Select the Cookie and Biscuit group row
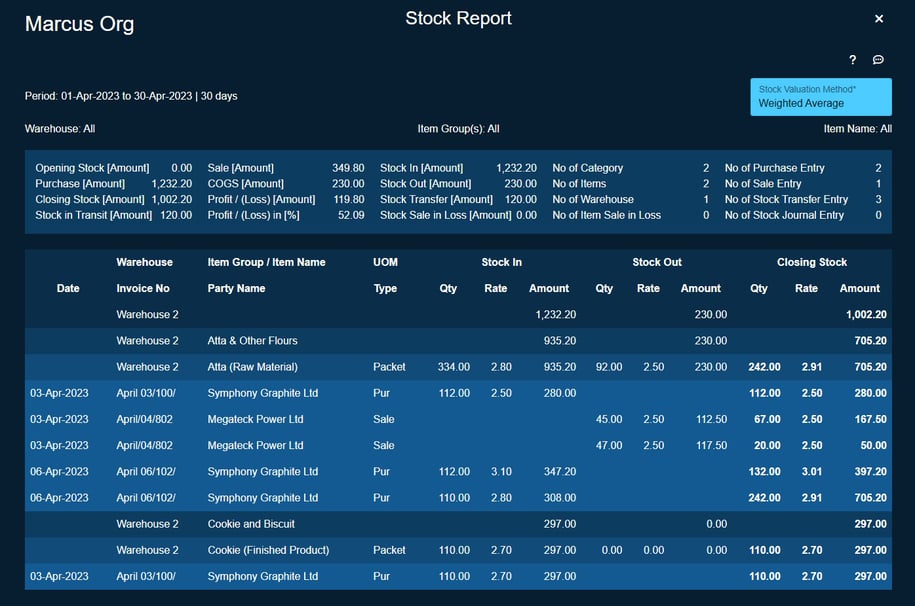Screen dimensions: 915x606 tap(458, 524)
